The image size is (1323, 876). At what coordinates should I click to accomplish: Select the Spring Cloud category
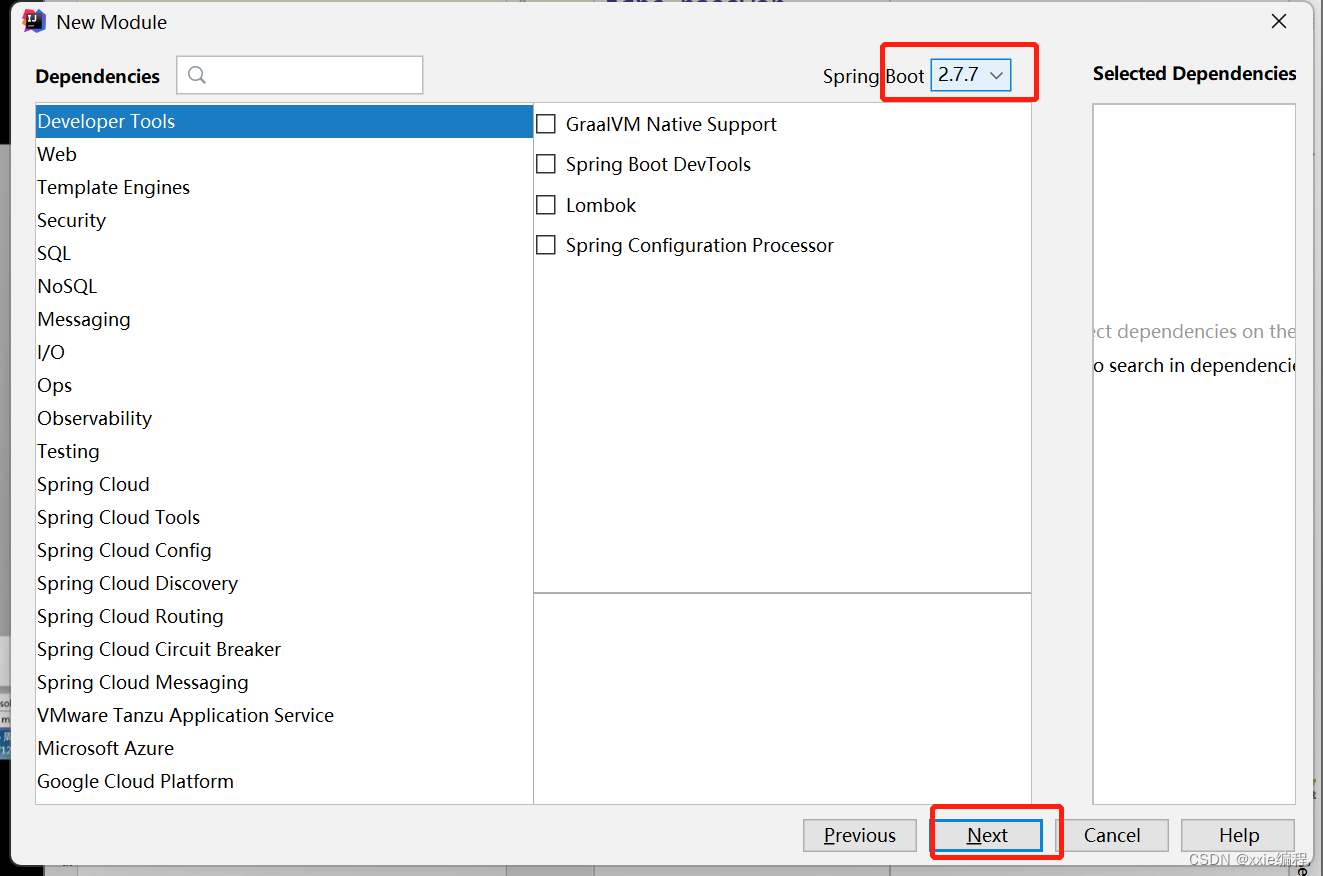pos(284,484)
